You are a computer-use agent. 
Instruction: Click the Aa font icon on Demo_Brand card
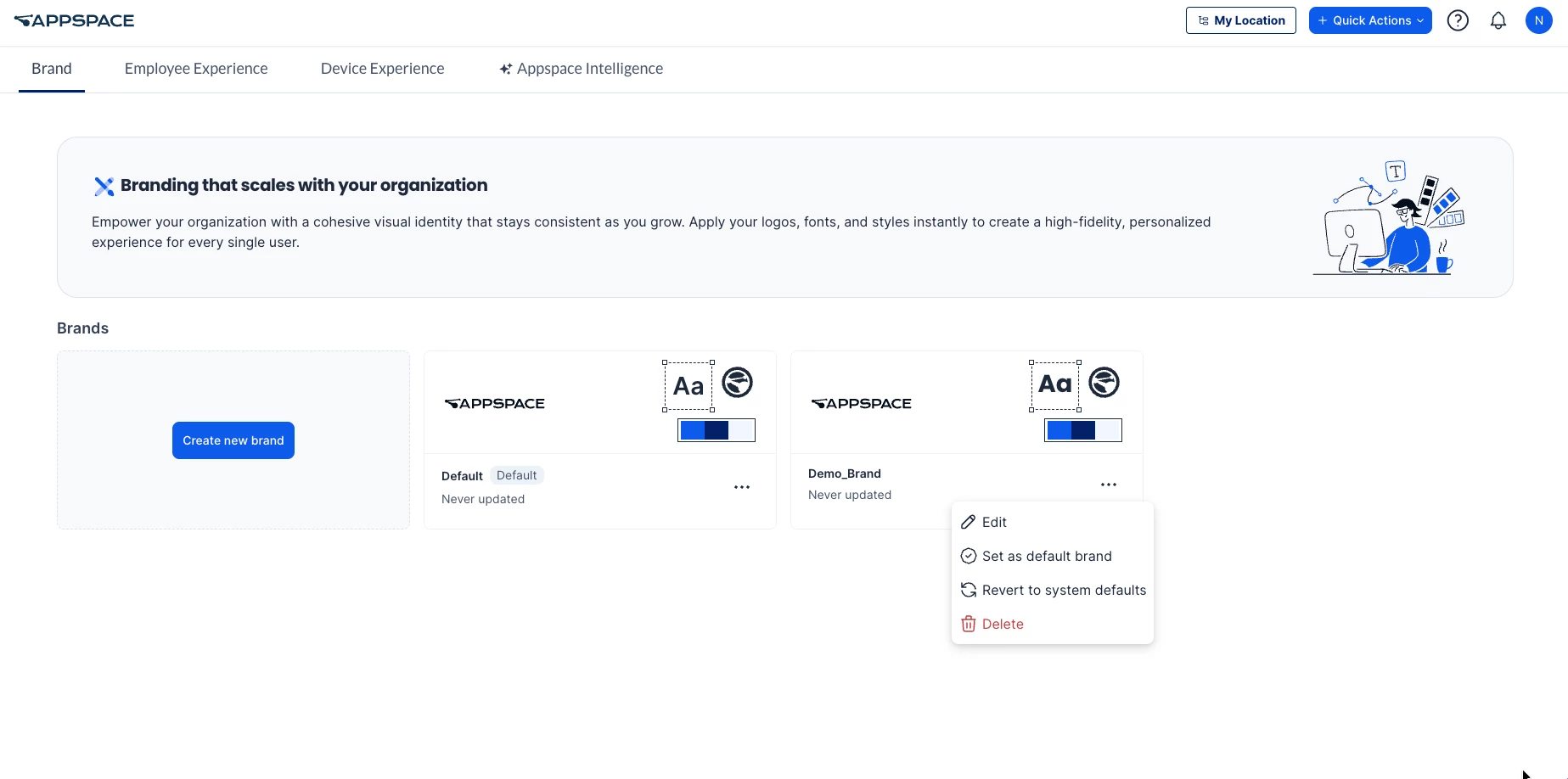(x=1055, y=386)
